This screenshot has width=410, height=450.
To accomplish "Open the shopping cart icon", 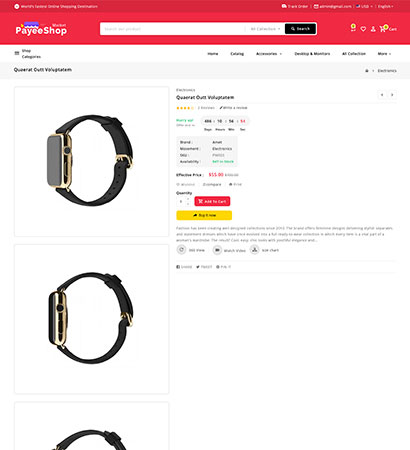I will click(x=383, y=29).
